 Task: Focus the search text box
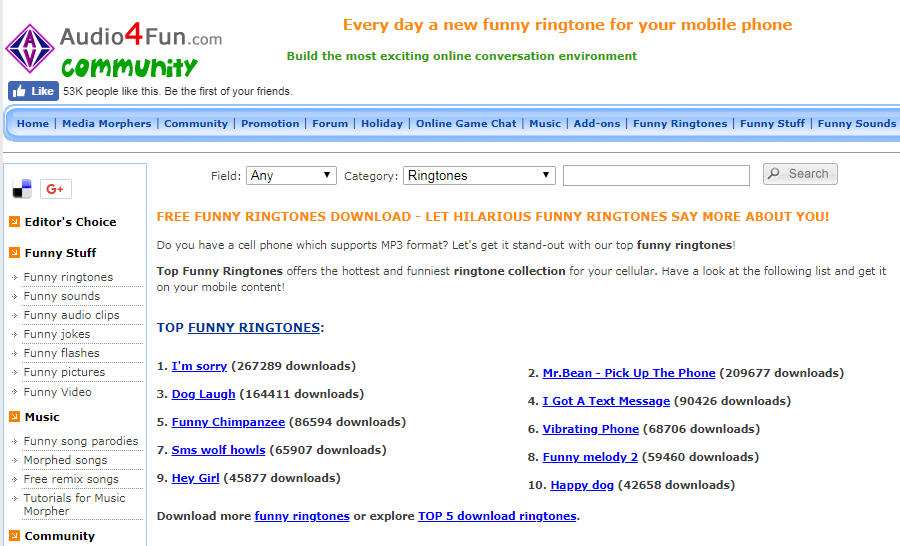point(656,176)
